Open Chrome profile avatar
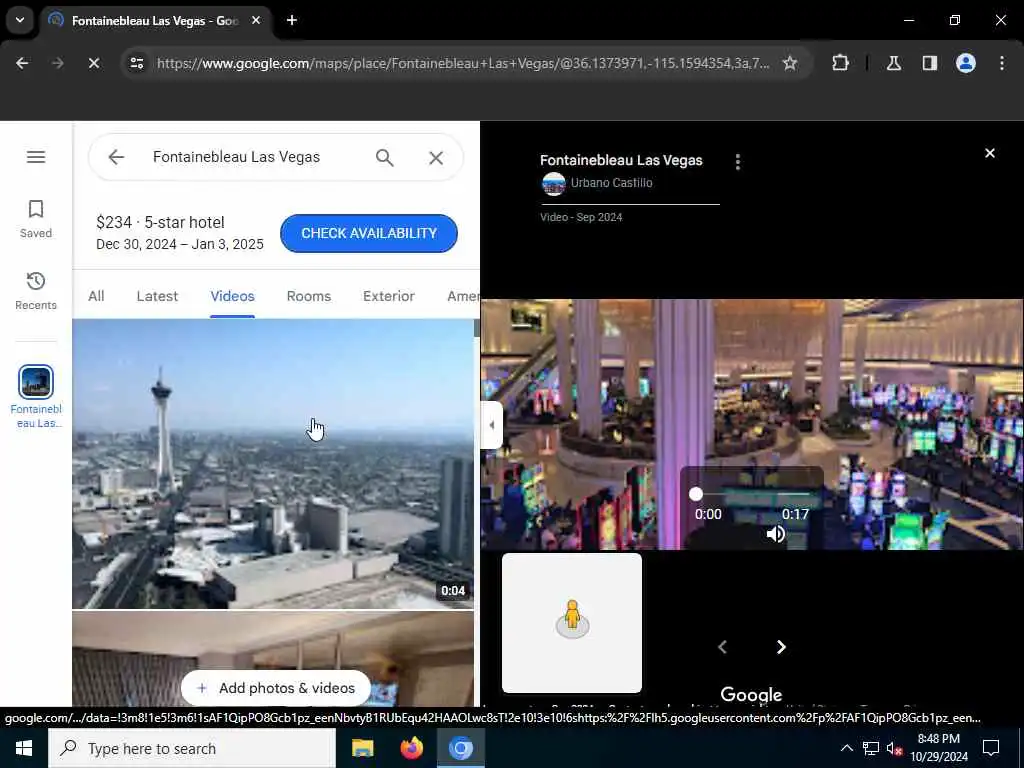 coord(966,63)
